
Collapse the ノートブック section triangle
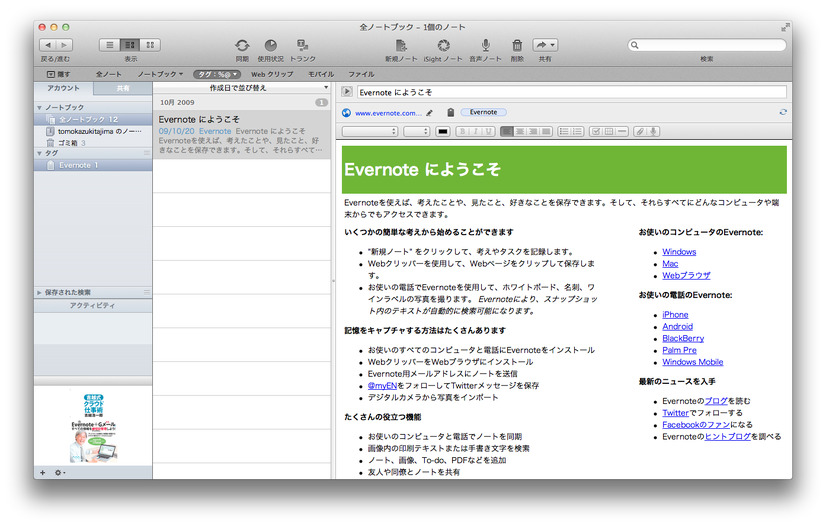[x=40, y=107]
